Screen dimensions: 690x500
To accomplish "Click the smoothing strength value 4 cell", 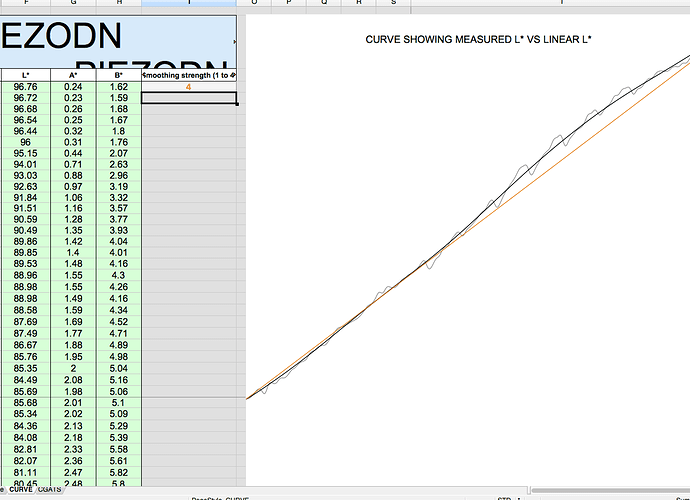I will pyautogui.click(x=189, y=87).
